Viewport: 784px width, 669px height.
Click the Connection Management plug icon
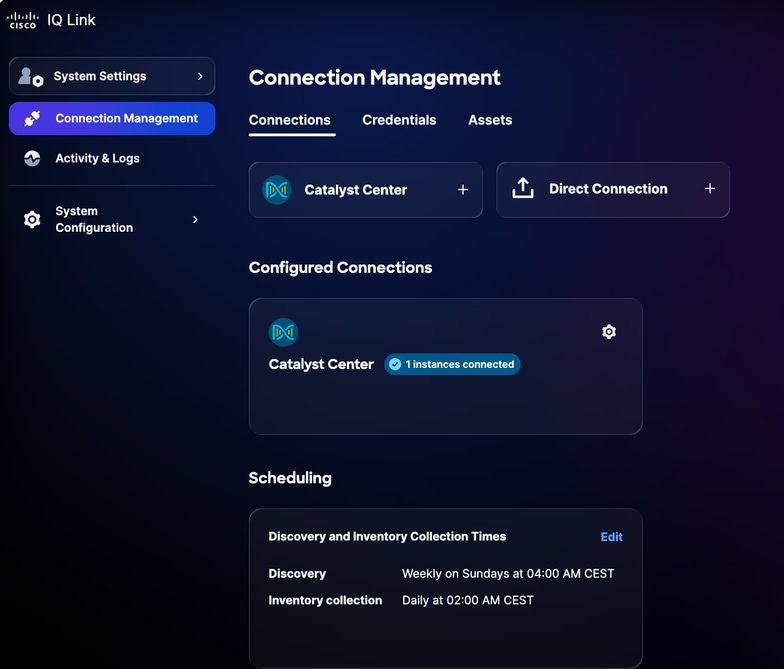(32, 118)
